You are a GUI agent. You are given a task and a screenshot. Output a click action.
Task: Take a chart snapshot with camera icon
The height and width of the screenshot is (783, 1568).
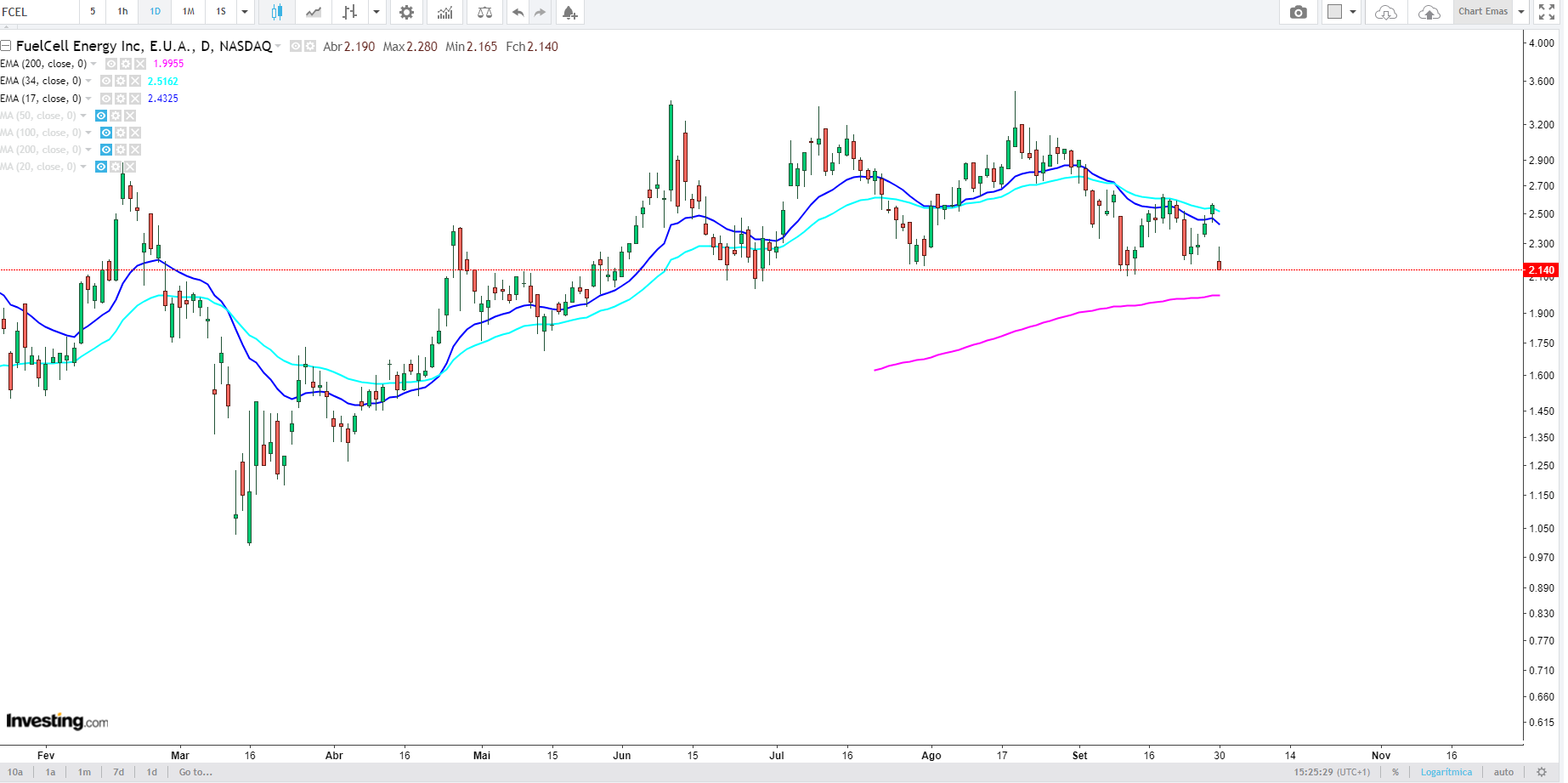(x=1298, y=12)
